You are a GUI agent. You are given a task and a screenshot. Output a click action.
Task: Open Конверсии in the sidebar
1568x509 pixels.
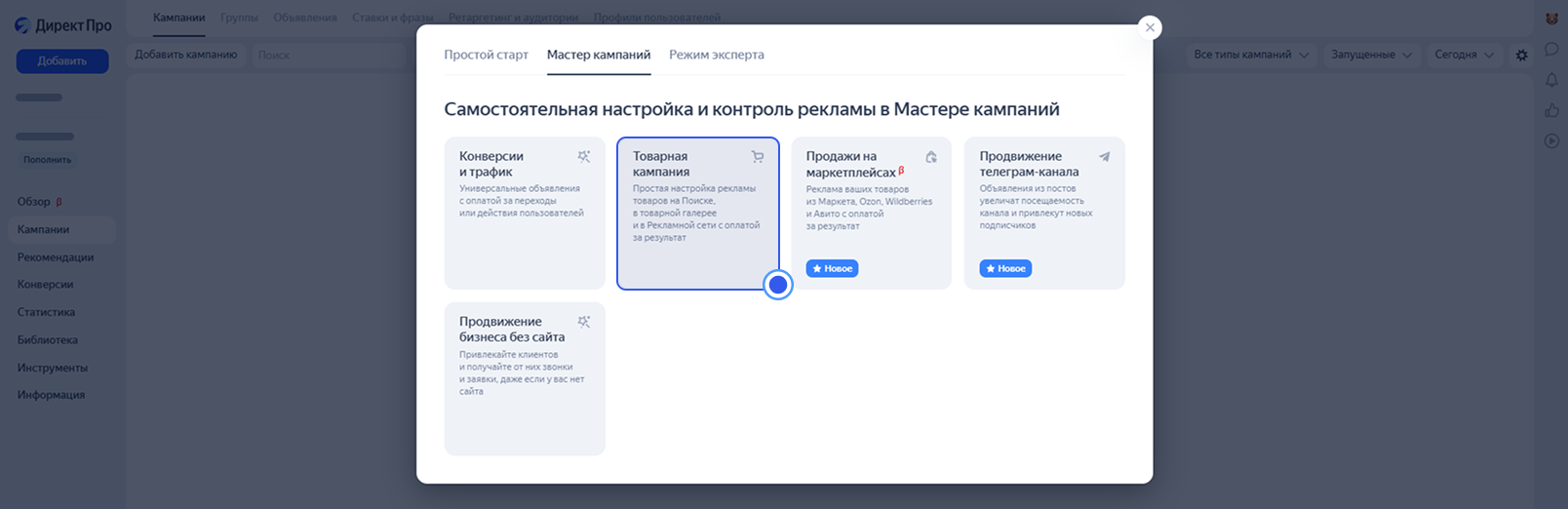45,285
